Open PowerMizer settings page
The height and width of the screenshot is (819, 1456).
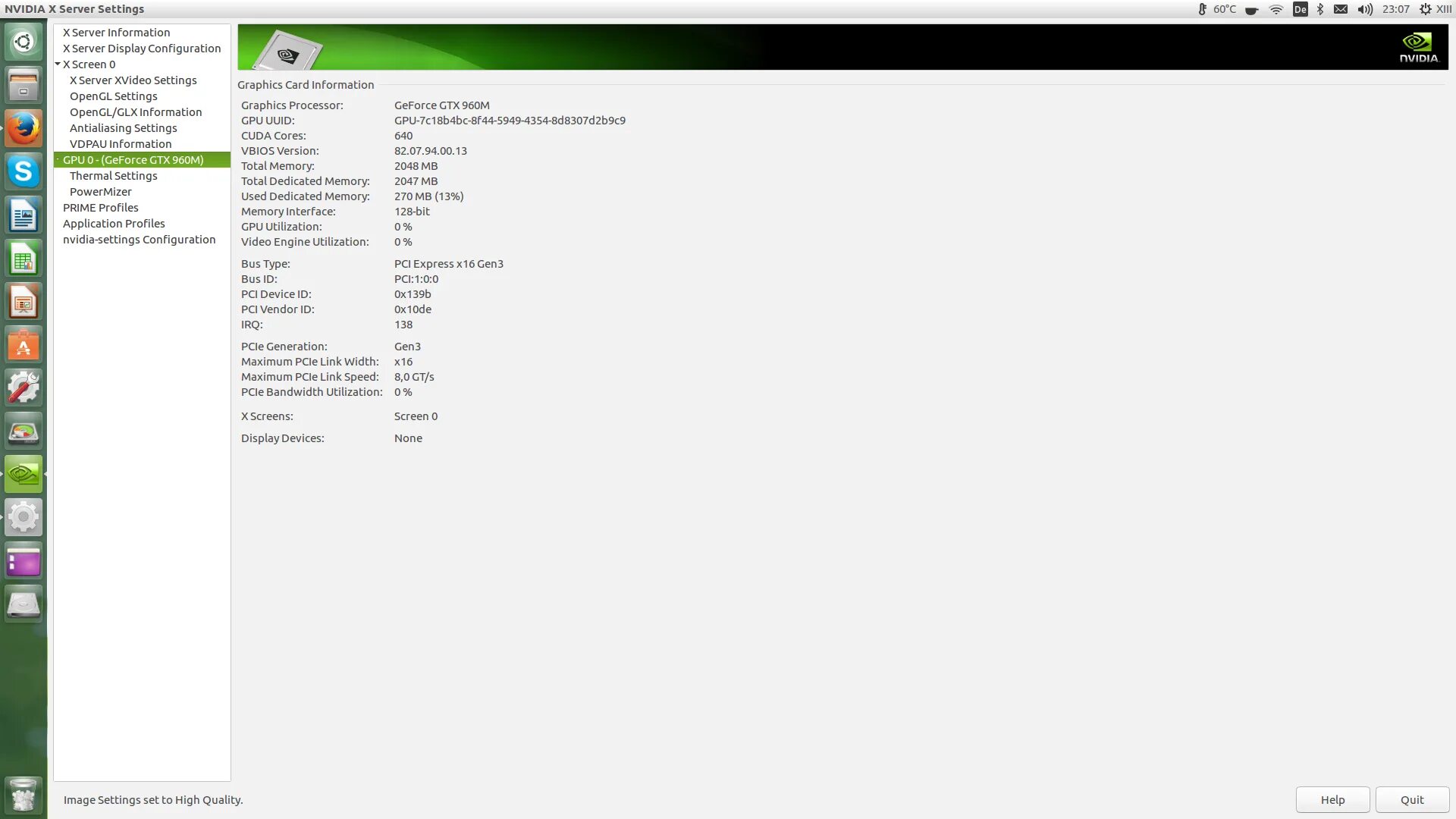pos(100,192)
